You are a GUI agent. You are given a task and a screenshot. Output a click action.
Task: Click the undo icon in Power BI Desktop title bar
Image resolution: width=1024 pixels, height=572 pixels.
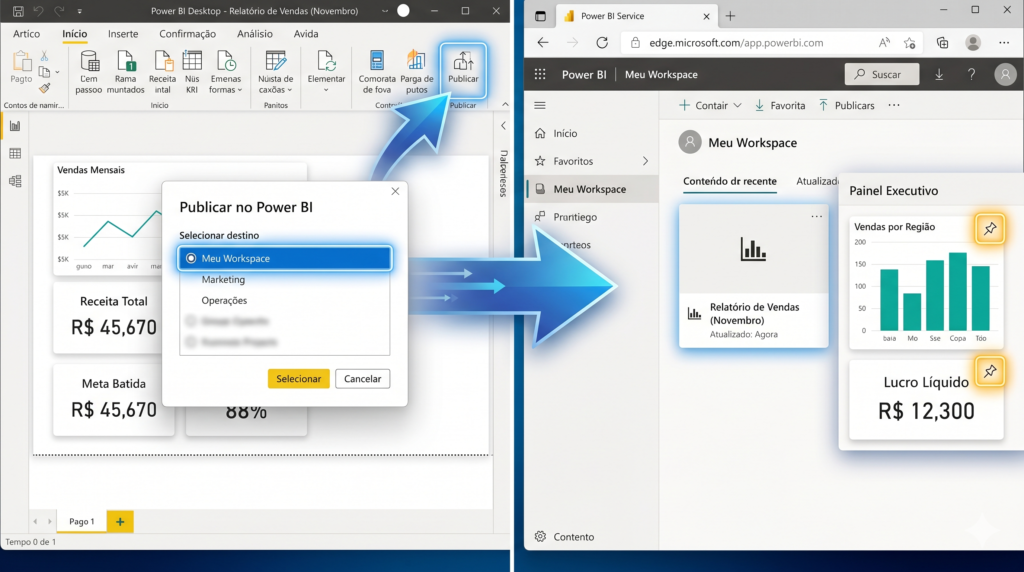[x=39, y=11]
